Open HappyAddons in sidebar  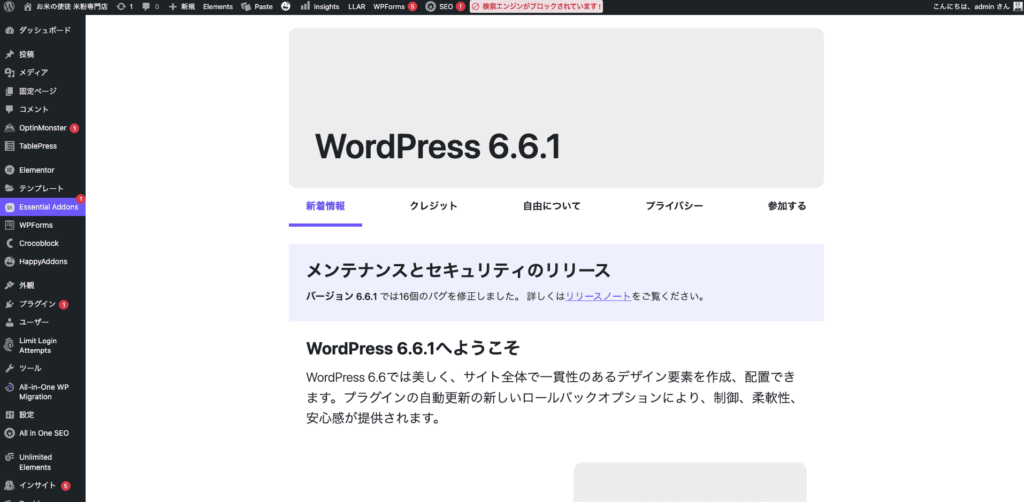point(42,262)
